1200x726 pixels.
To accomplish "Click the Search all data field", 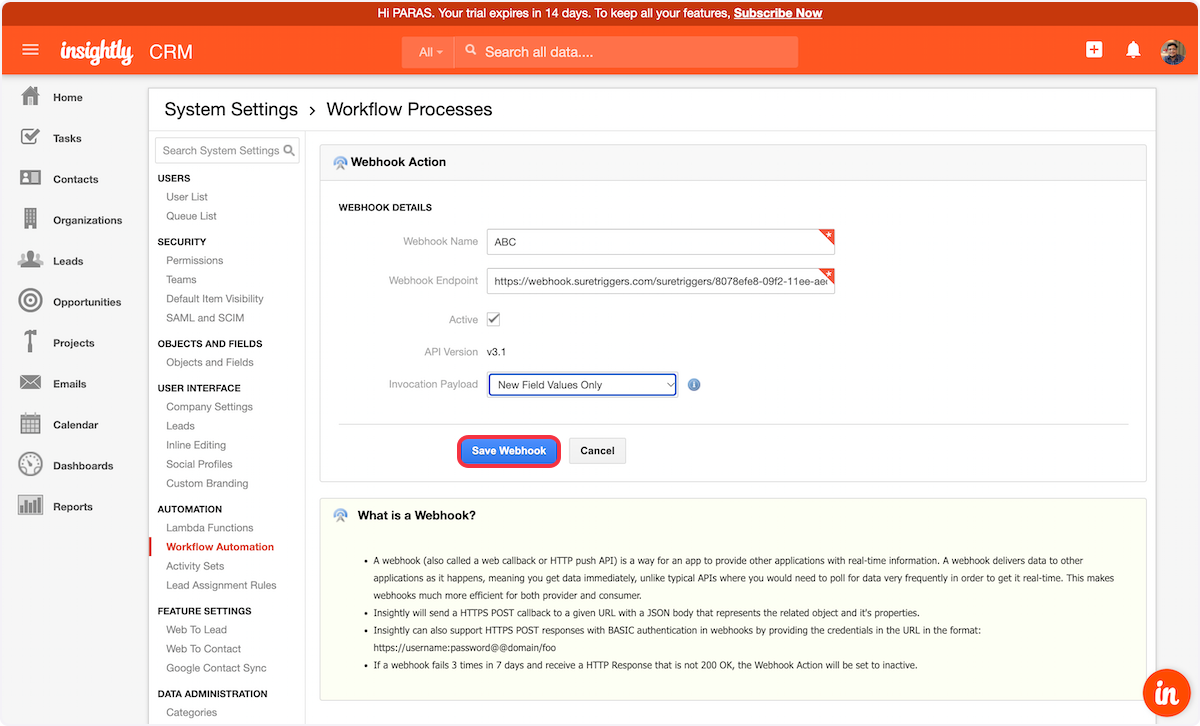I will pos(626,52).
